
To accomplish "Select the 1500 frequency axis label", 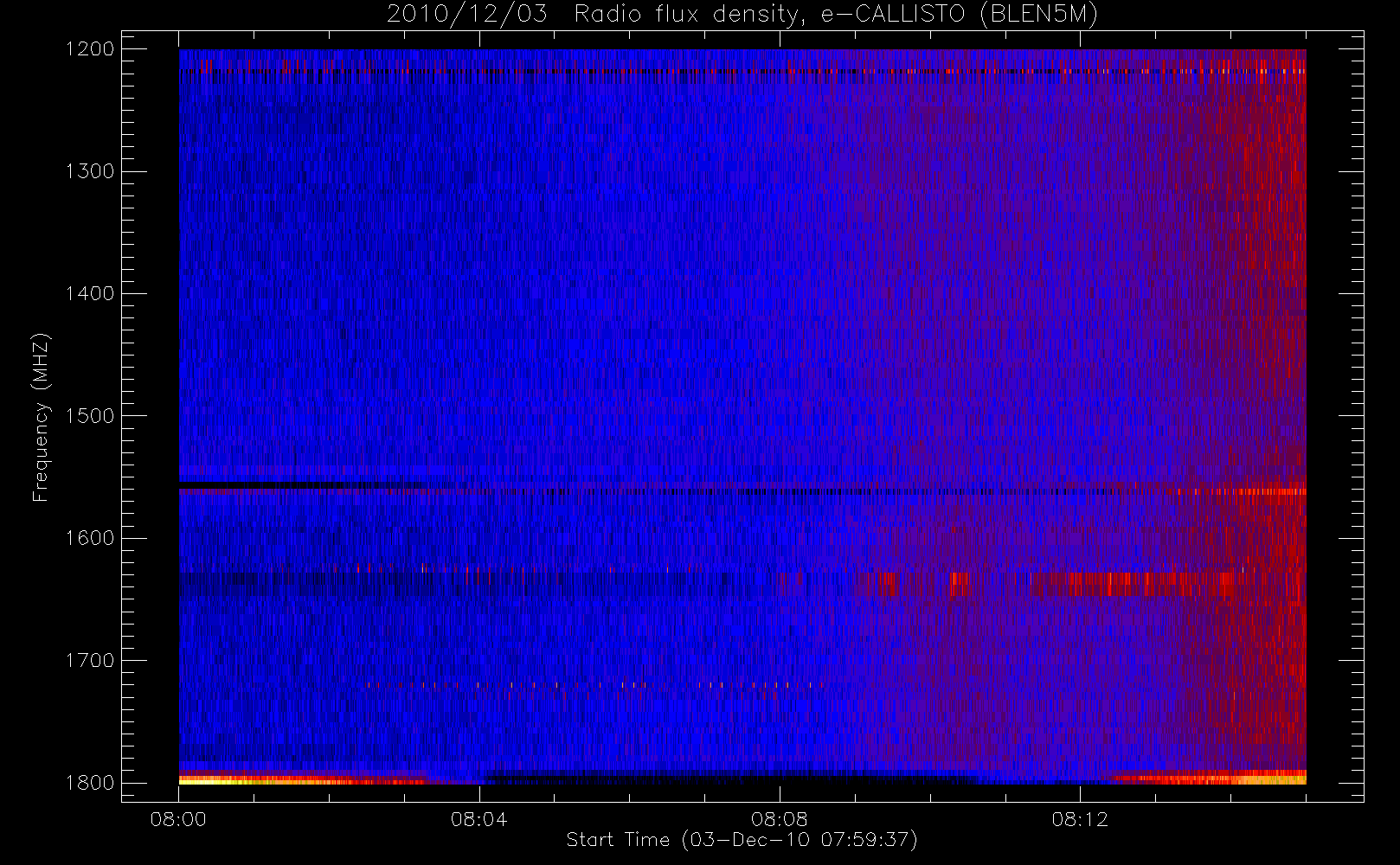I will (x=90, y=416).
